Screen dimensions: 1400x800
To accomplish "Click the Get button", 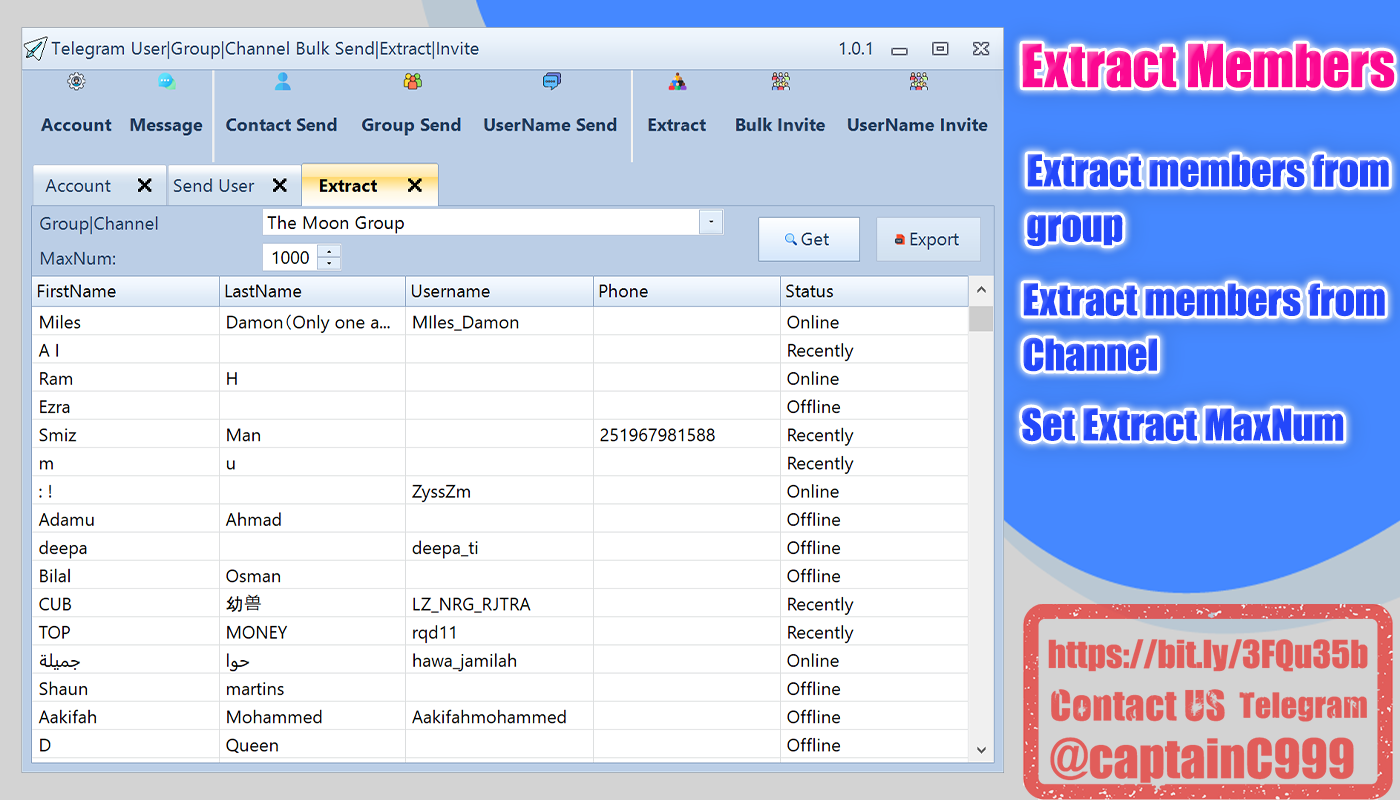I will [808, 240].
